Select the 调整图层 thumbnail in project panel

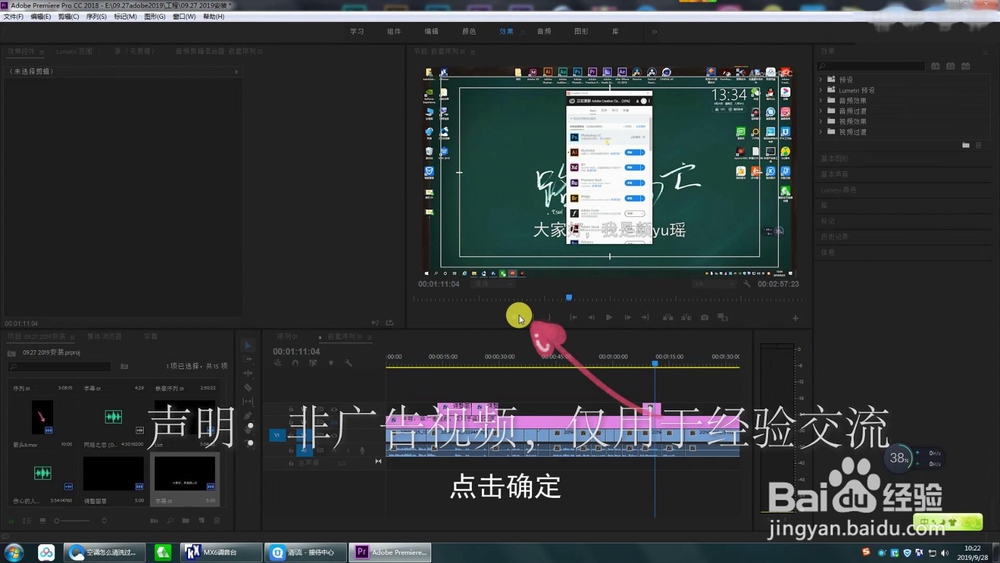click(113, 474)
